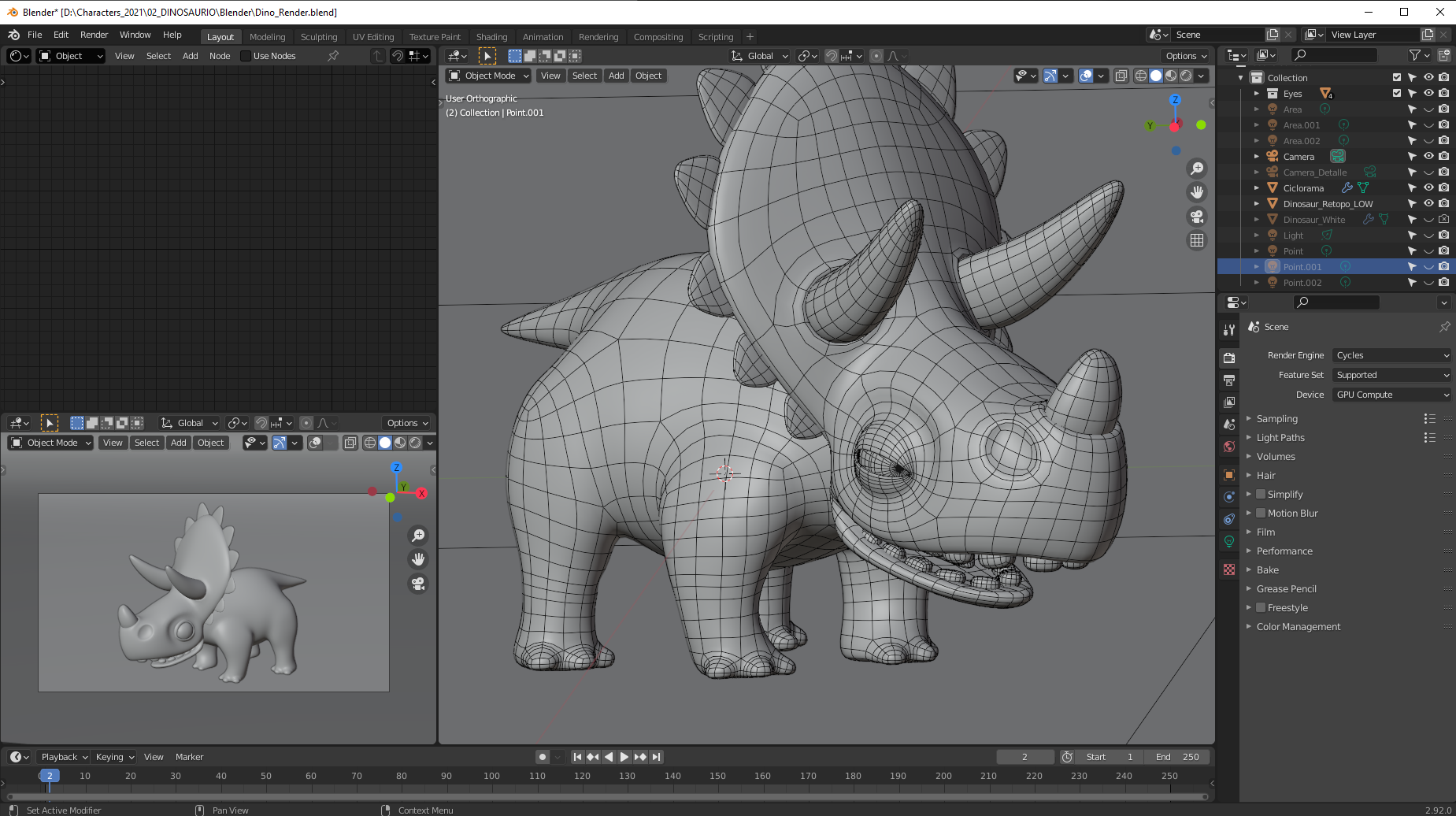Open the Render Engine dropdown showing Cycles

tap(1391, 355)
